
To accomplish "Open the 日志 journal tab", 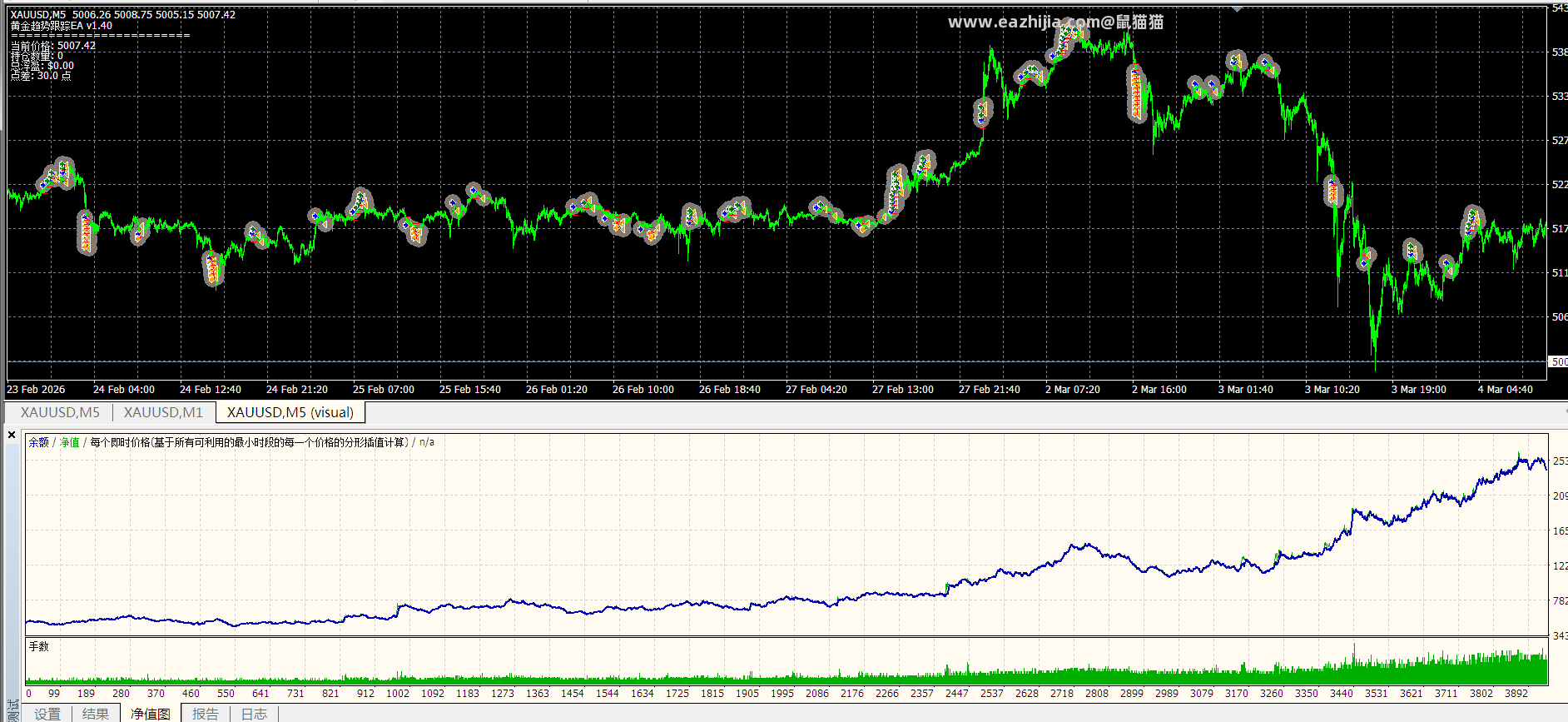I will 254,714.
